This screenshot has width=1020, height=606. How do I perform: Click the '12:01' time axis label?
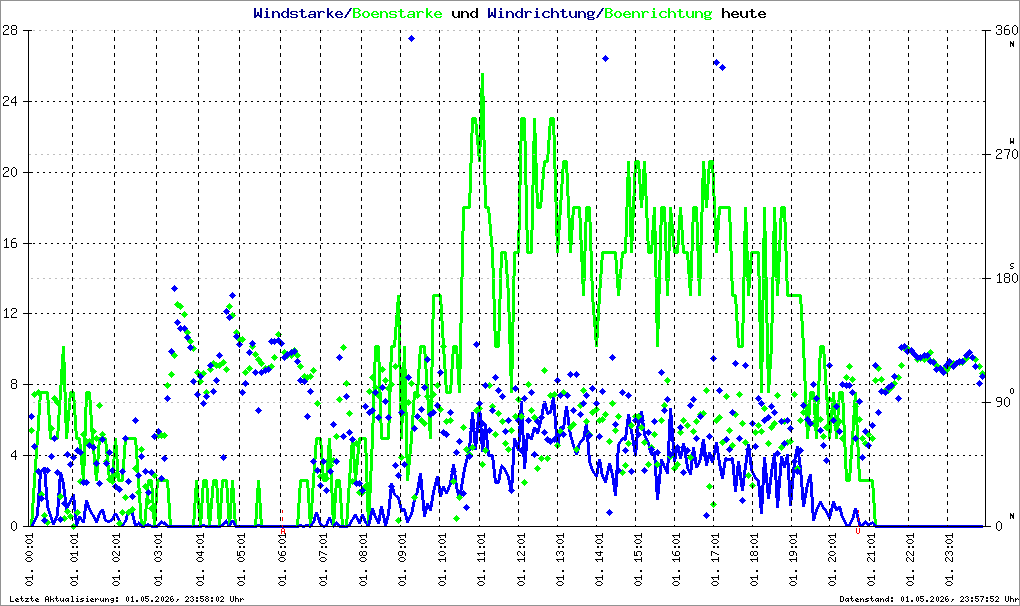pos(521,560)
